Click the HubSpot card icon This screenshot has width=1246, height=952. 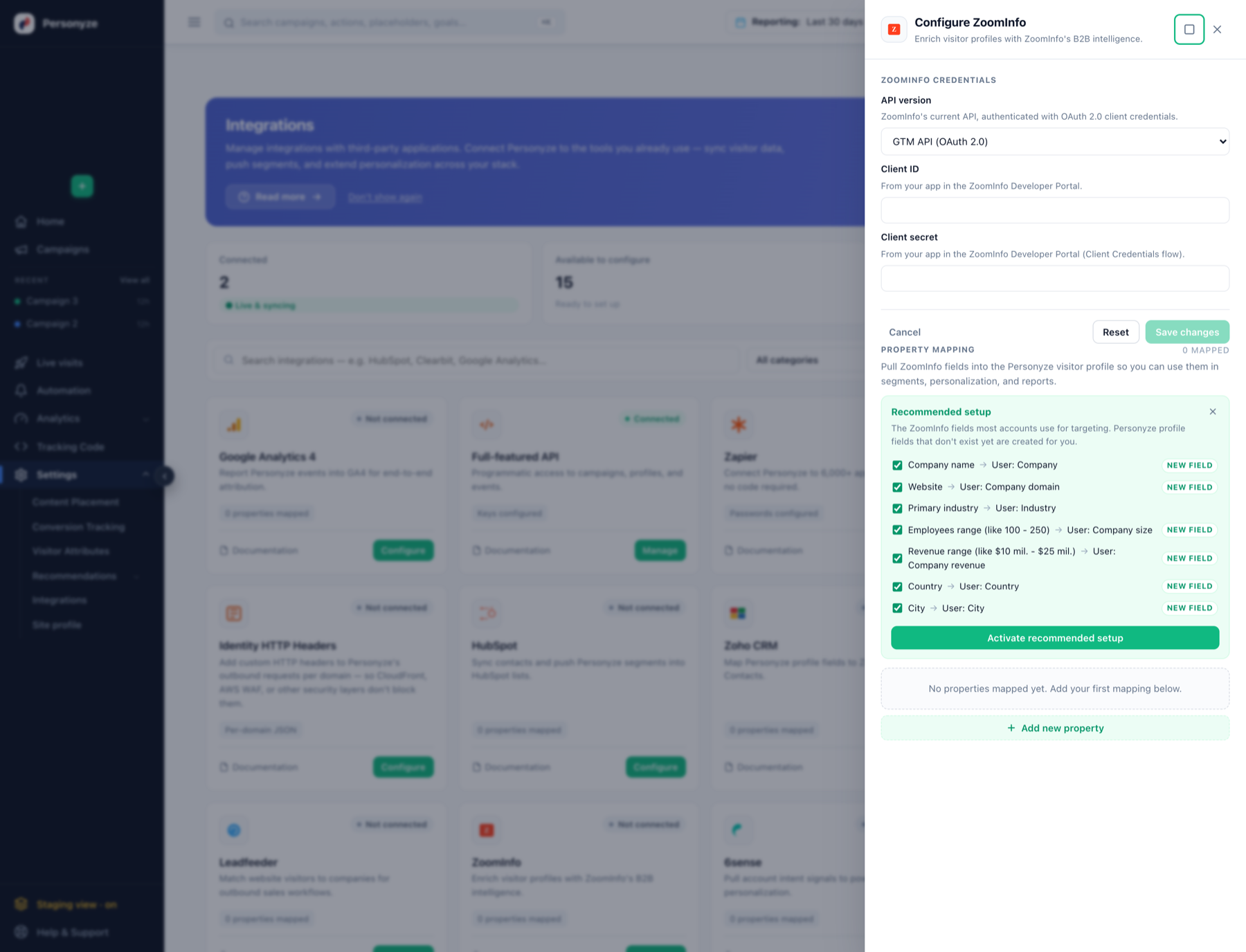[487, 613]
